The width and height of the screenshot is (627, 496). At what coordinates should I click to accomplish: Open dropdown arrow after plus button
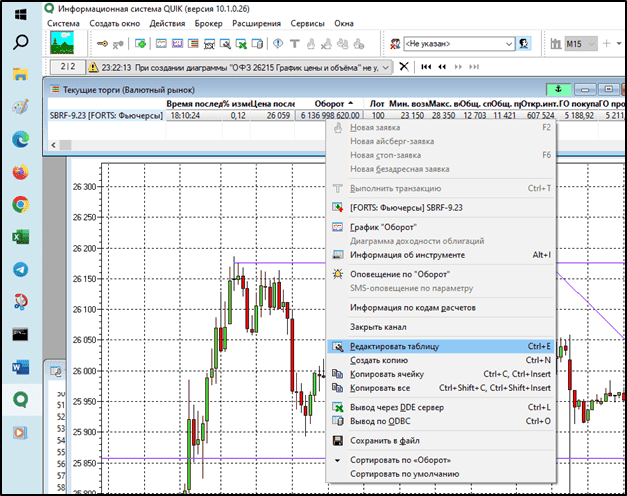click(x=619, y=43)
